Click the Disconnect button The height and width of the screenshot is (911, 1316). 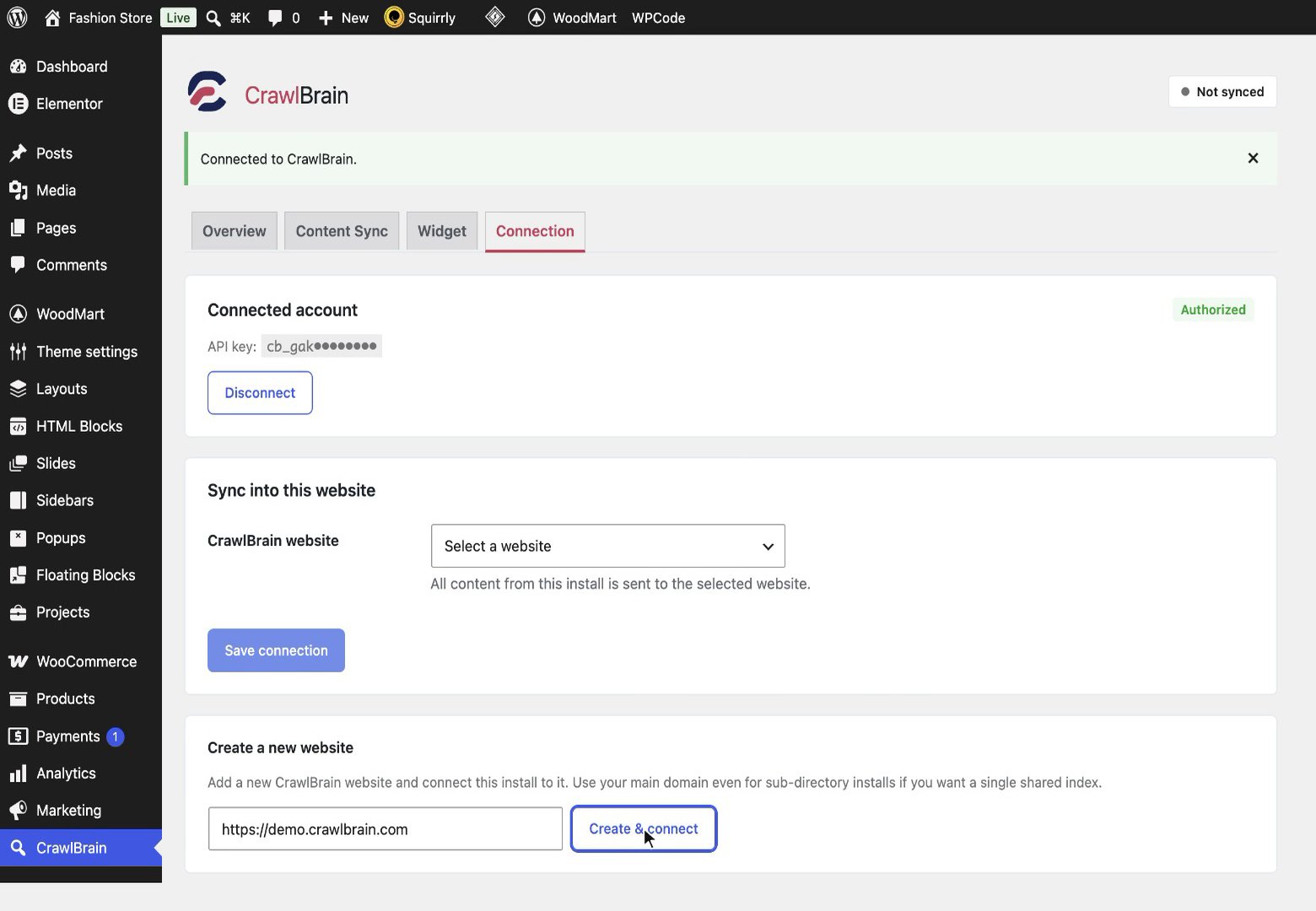point(260,393)
